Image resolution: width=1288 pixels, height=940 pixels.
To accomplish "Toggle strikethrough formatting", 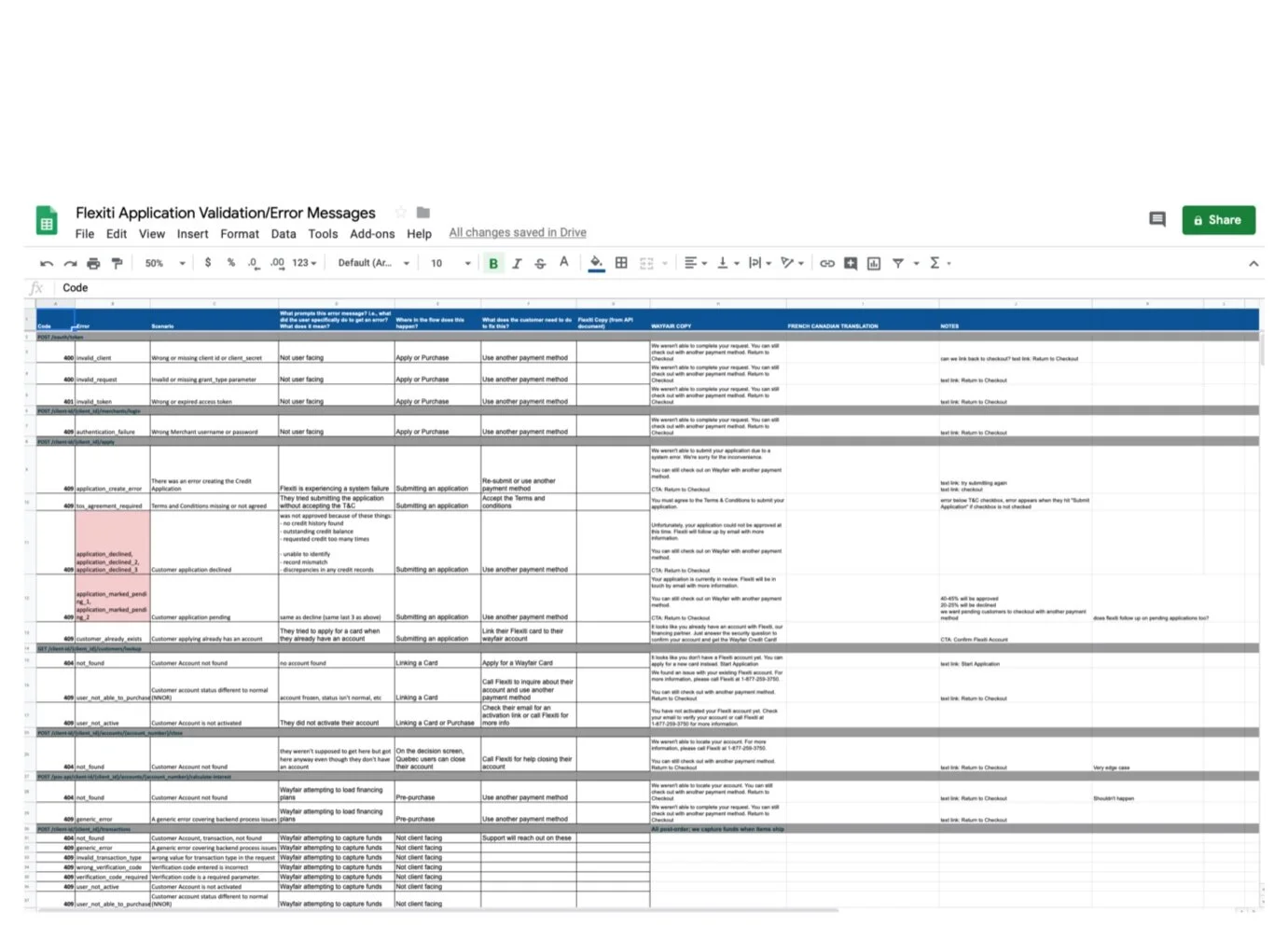I will point(540,264).
